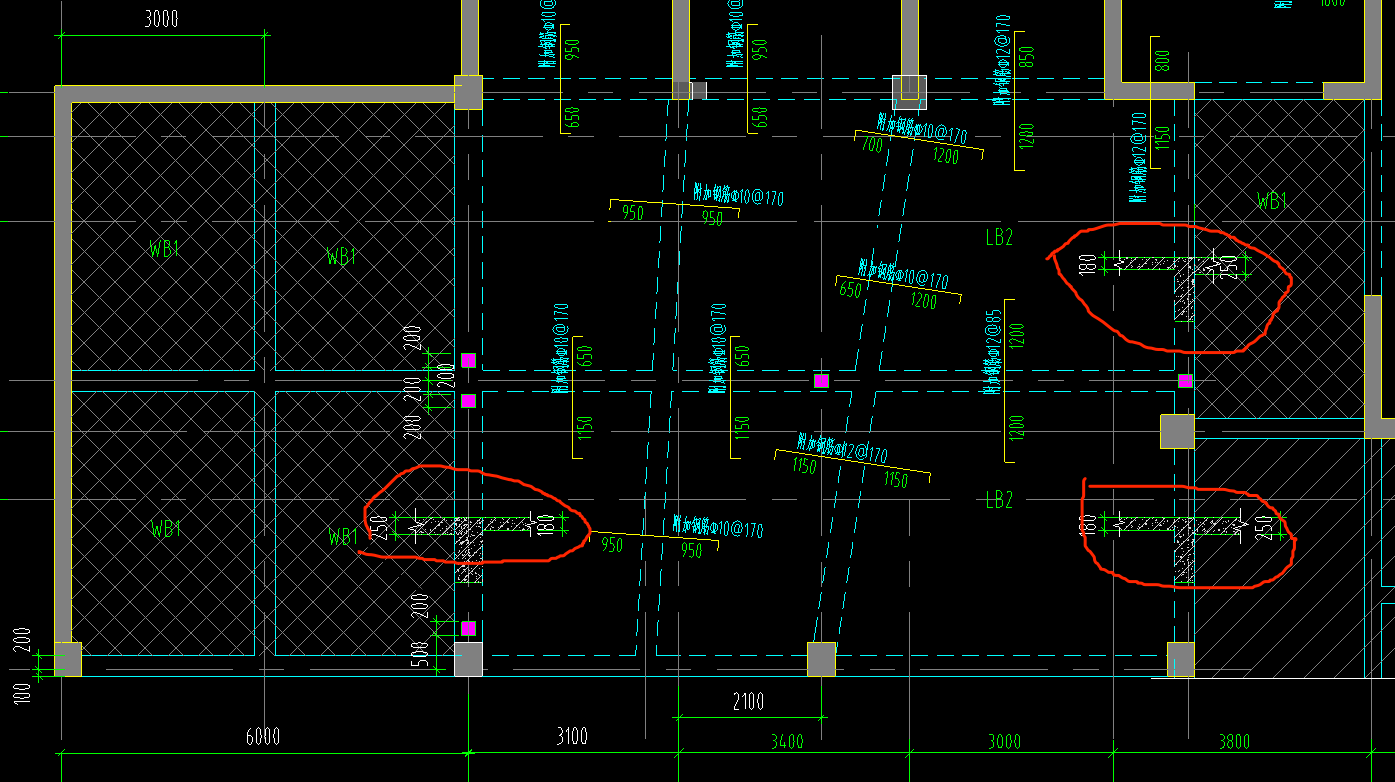This screenshot has height=782, width=1395.
Task: Click the magenta marker above the 500 dimension
Action: coord(468,628)
